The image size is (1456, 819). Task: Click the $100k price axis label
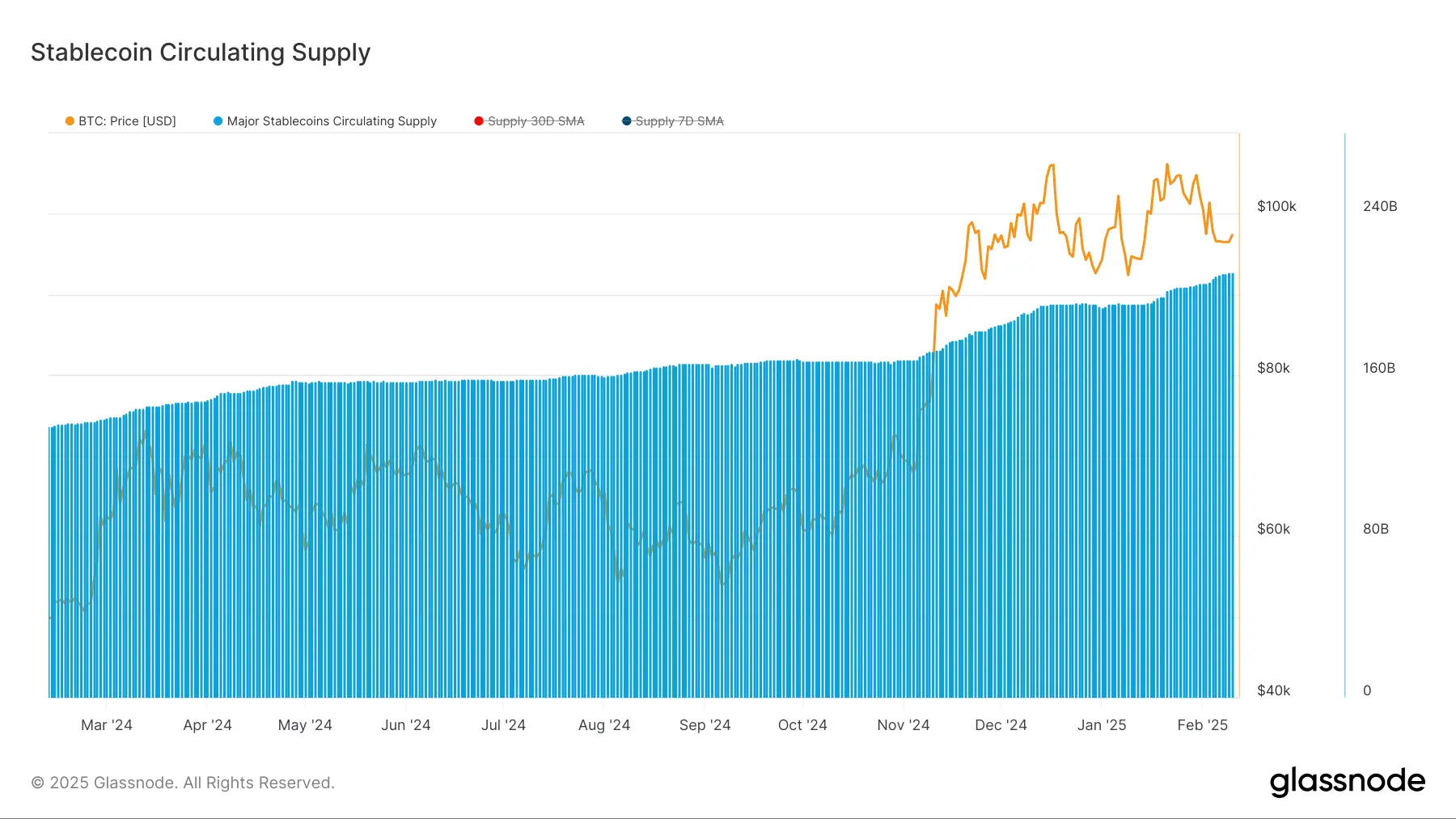pyautogui.click(x=1276, y=206)
